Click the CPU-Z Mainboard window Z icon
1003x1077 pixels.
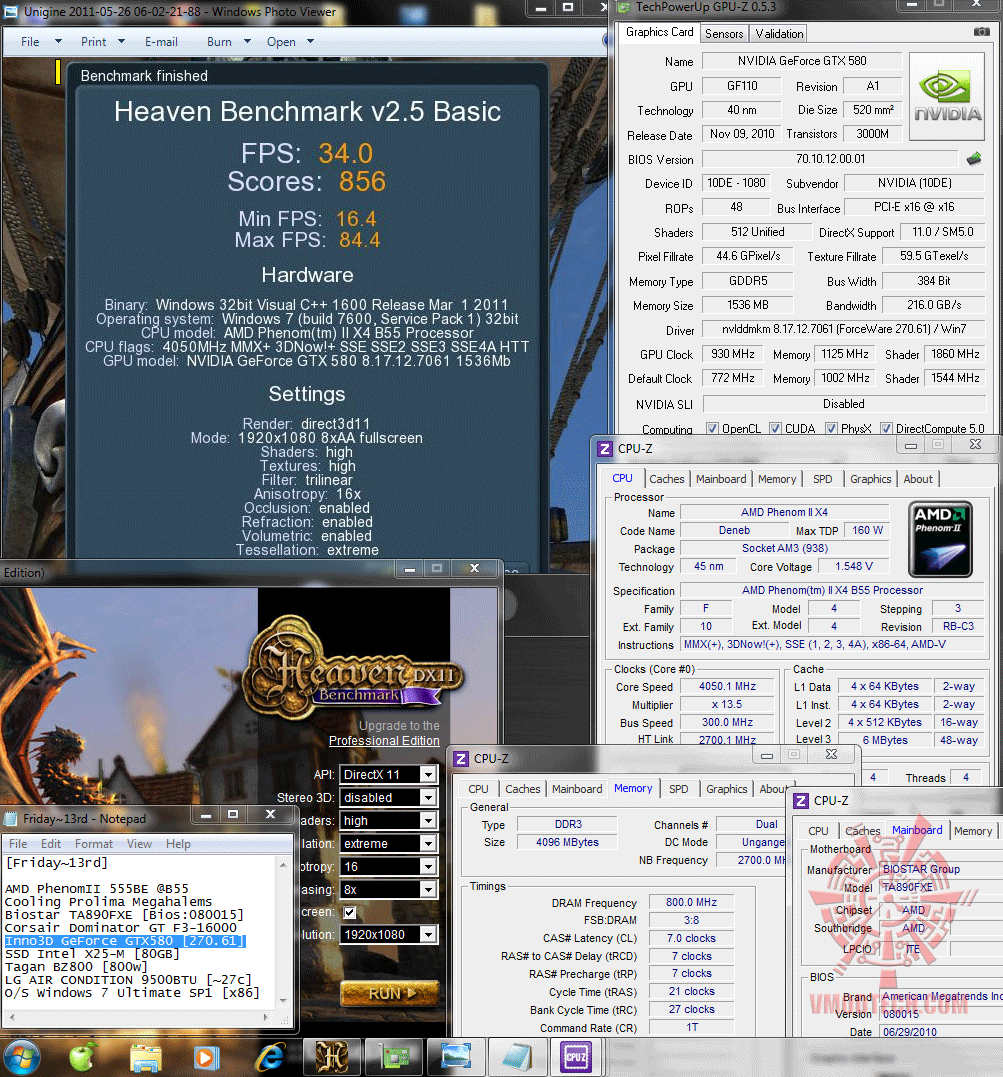click(801, 801)
